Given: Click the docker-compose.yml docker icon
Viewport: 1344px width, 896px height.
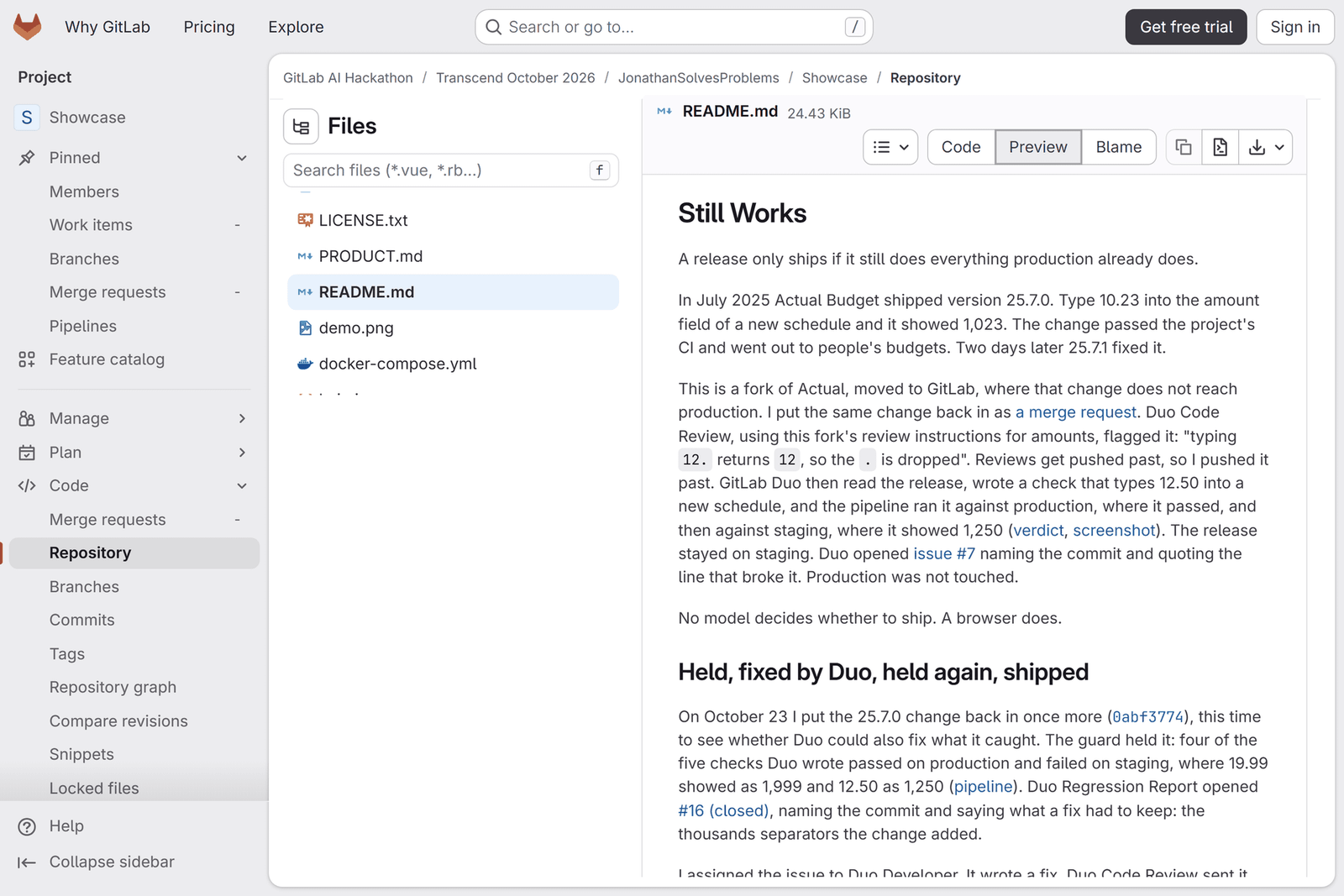Looking at the screenshot, I should pyautogui.click(x=305, y=364).
